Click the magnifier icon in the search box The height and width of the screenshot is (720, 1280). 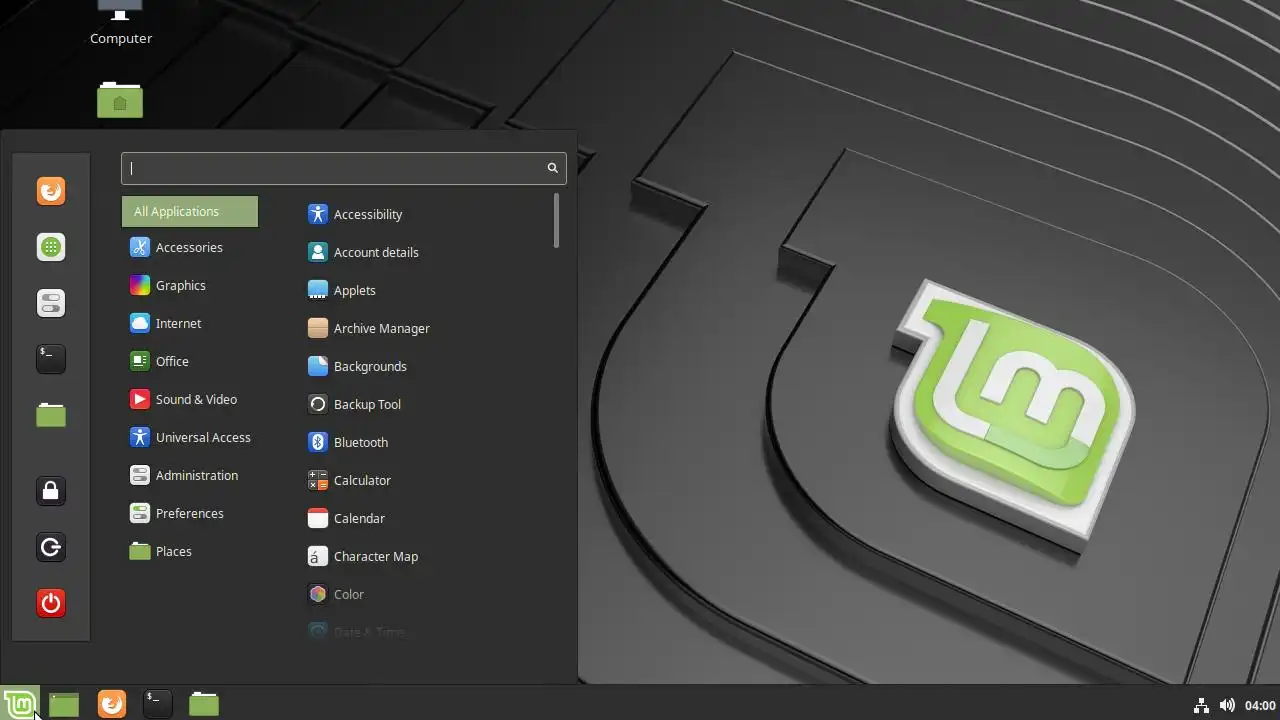552,168
